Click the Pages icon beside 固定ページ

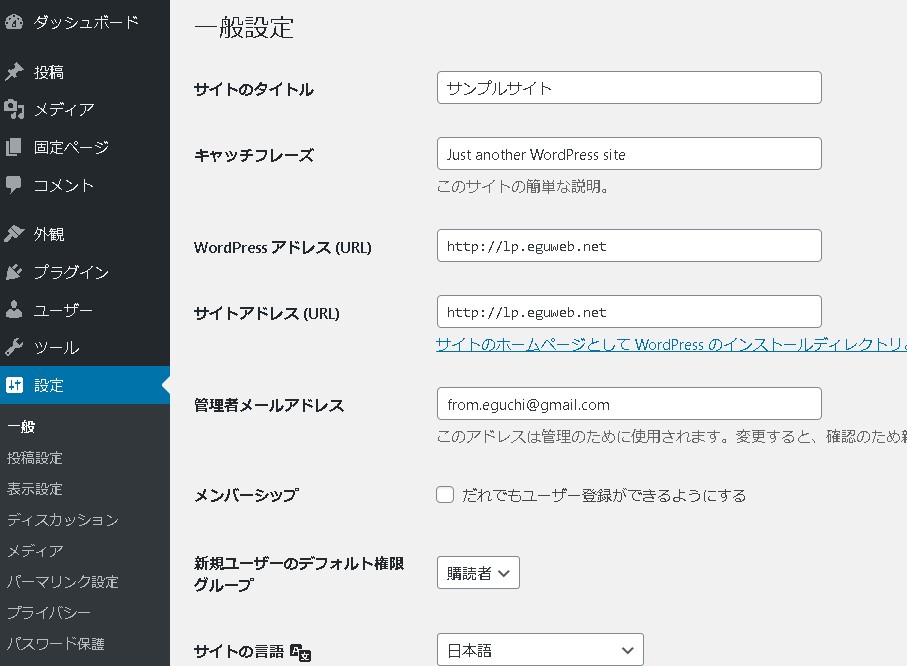tap(14, 147)
